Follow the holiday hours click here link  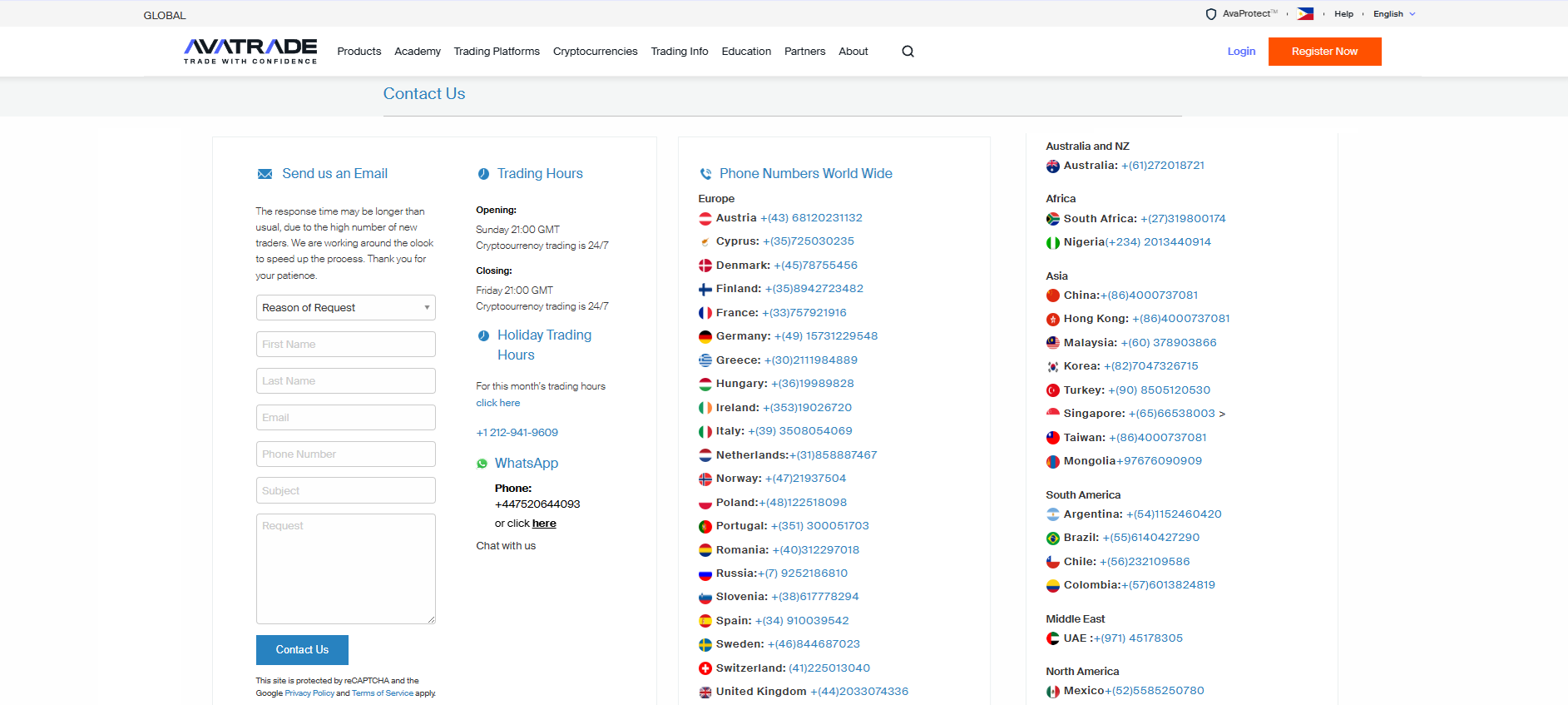(x=498, y=403)
